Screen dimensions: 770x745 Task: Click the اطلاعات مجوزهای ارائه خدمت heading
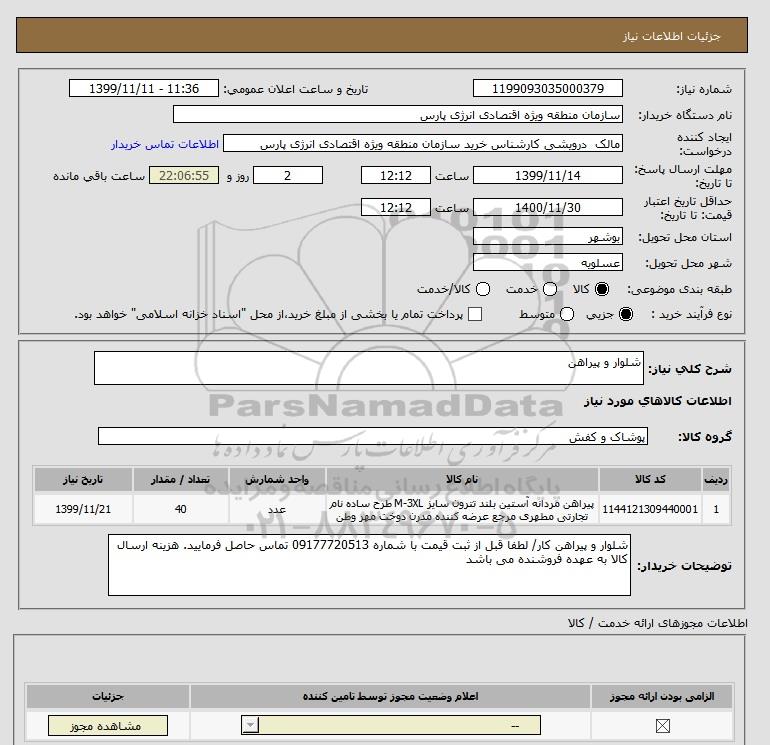click(x=658, y=623)
